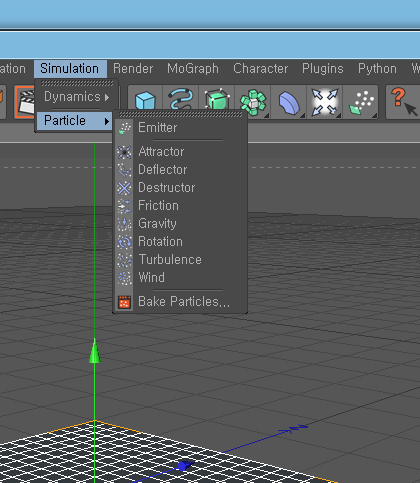
Task: Open the Character menu
Action: coord(260,69)
